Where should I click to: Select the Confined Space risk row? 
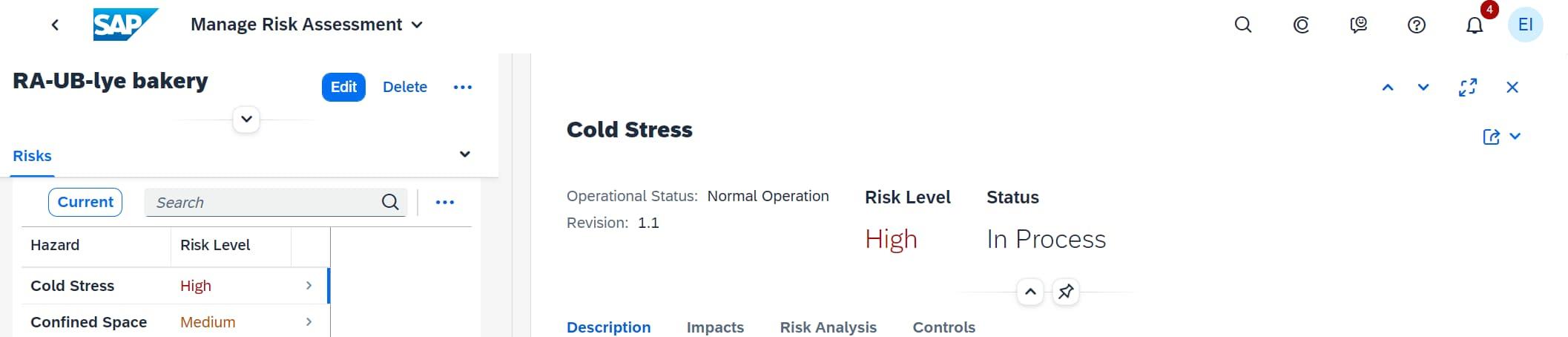(171, 321)
